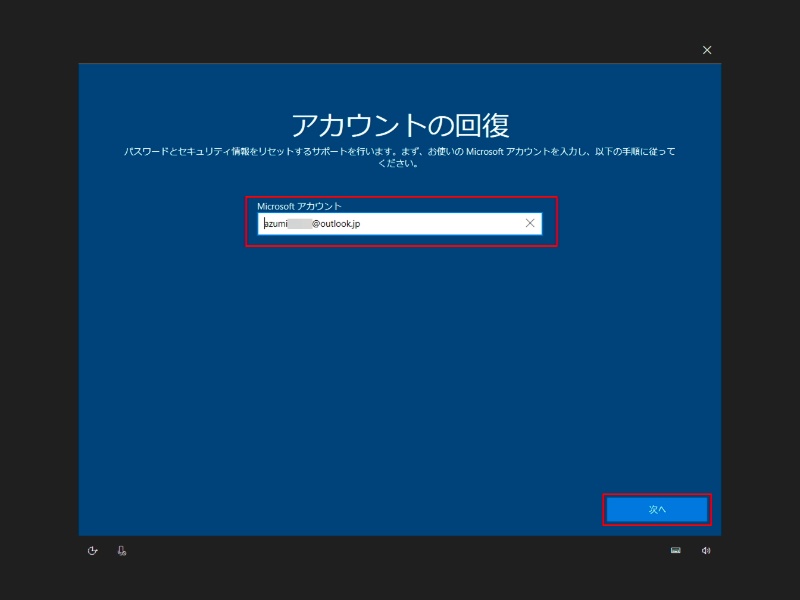Click the Microsoft アカウント field label

click(x=299, y=206)
